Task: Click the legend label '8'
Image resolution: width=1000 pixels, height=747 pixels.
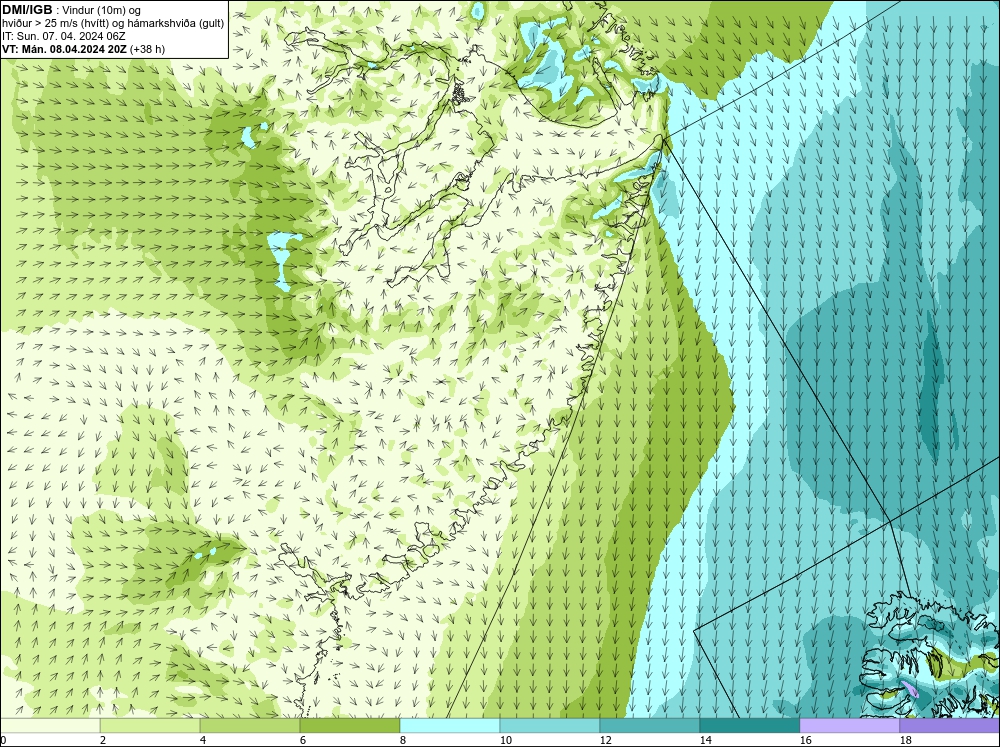Action: (x=403, y=740)
